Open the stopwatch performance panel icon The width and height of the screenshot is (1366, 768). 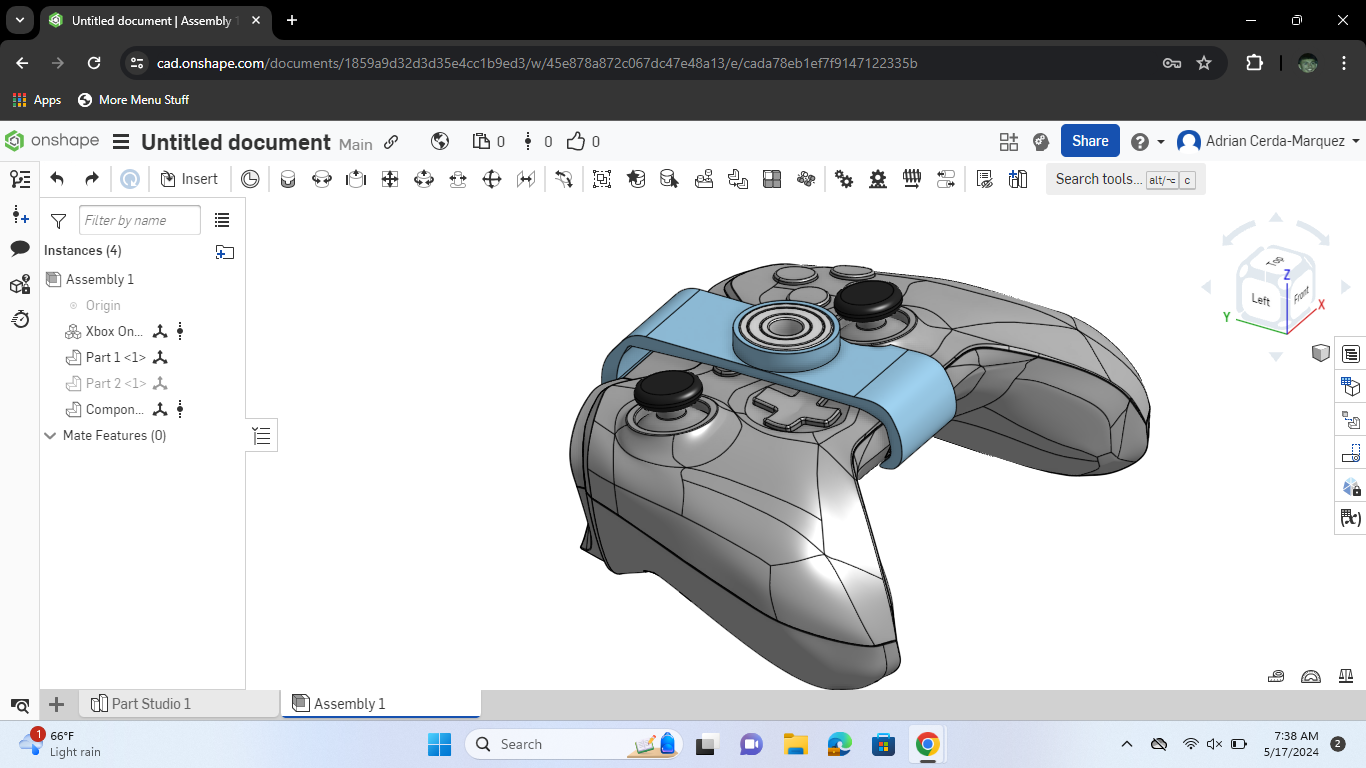point(20,319)
